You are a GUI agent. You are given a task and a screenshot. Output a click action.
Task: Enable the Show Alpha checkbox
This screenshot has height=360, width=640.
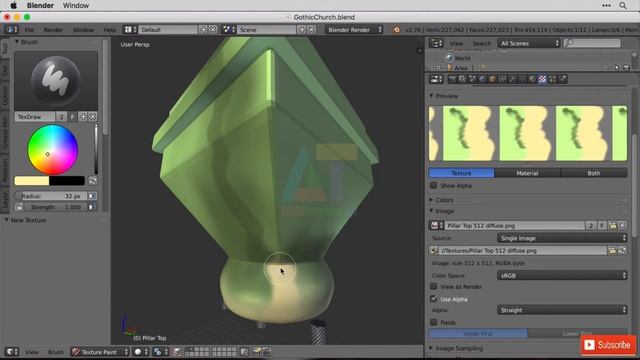pyautogui.click(x=434, y=185)
